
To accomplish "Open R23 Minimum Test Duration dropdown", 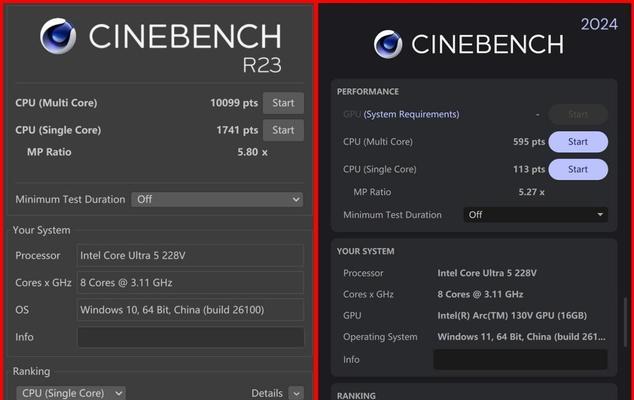I will click(217, 199).
